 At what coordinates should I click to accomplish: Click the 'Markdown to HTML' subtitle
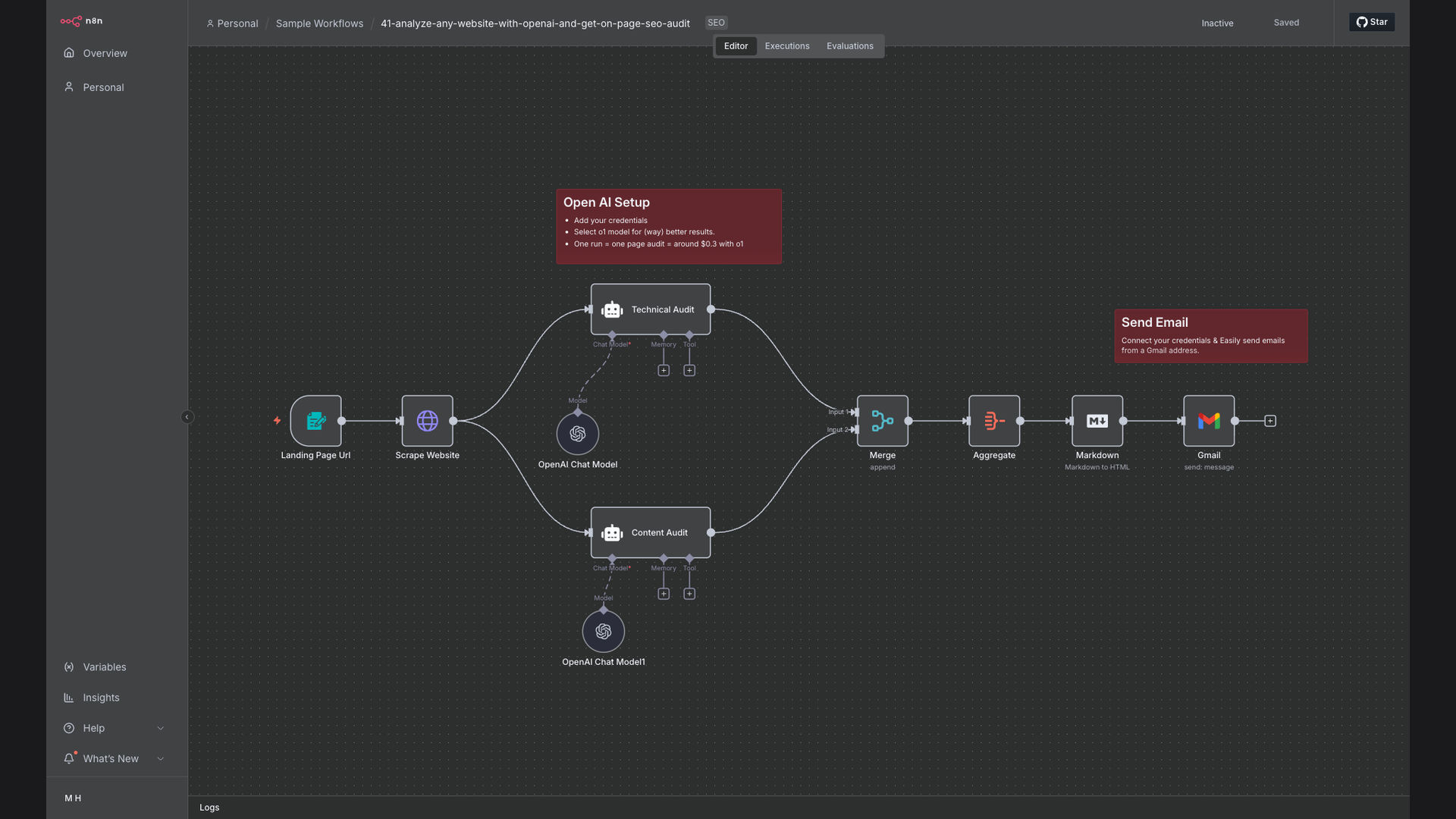1097,467
